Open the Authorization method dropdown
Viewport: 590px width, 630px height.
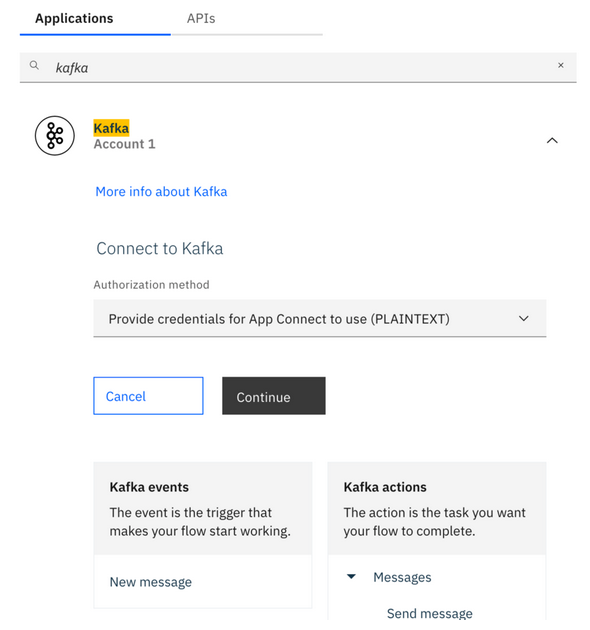(320, 318)
